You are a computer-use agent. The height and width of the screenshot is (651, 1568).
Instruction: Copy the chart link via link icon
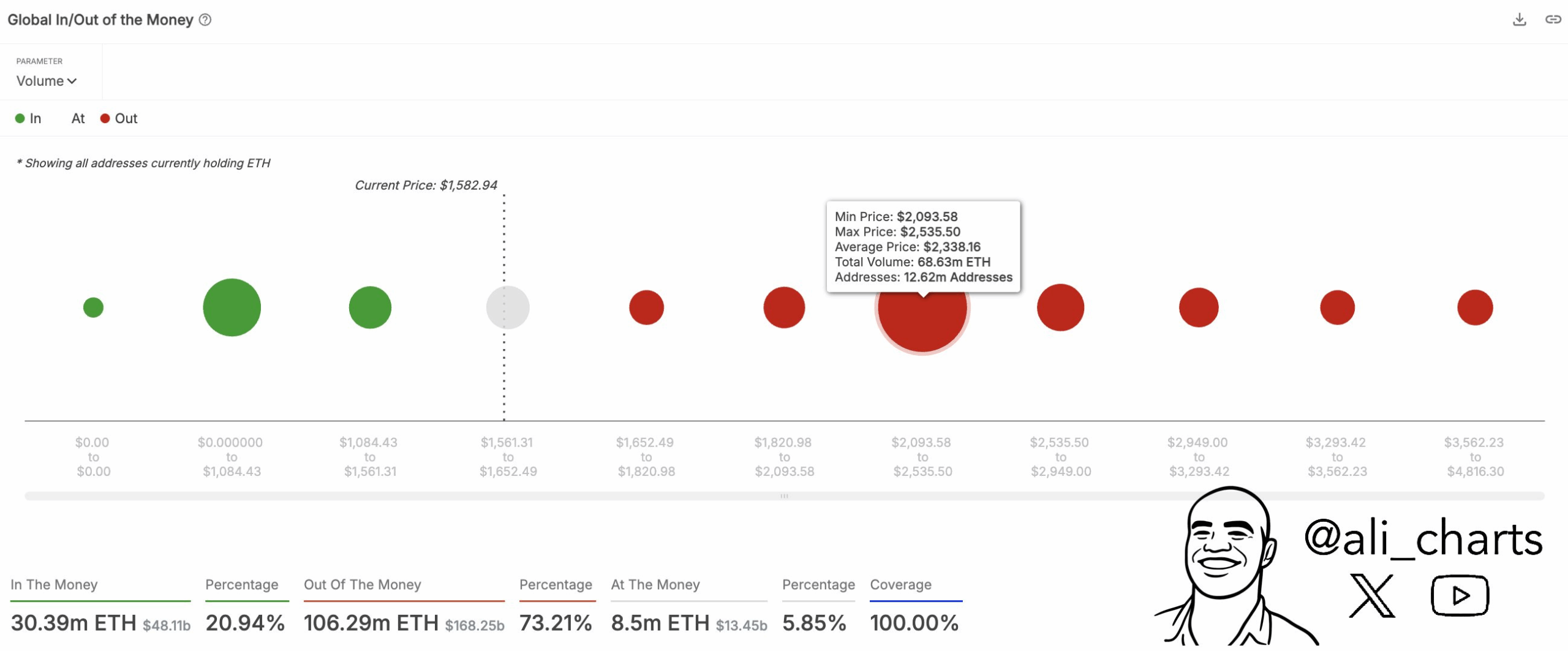1553,20
